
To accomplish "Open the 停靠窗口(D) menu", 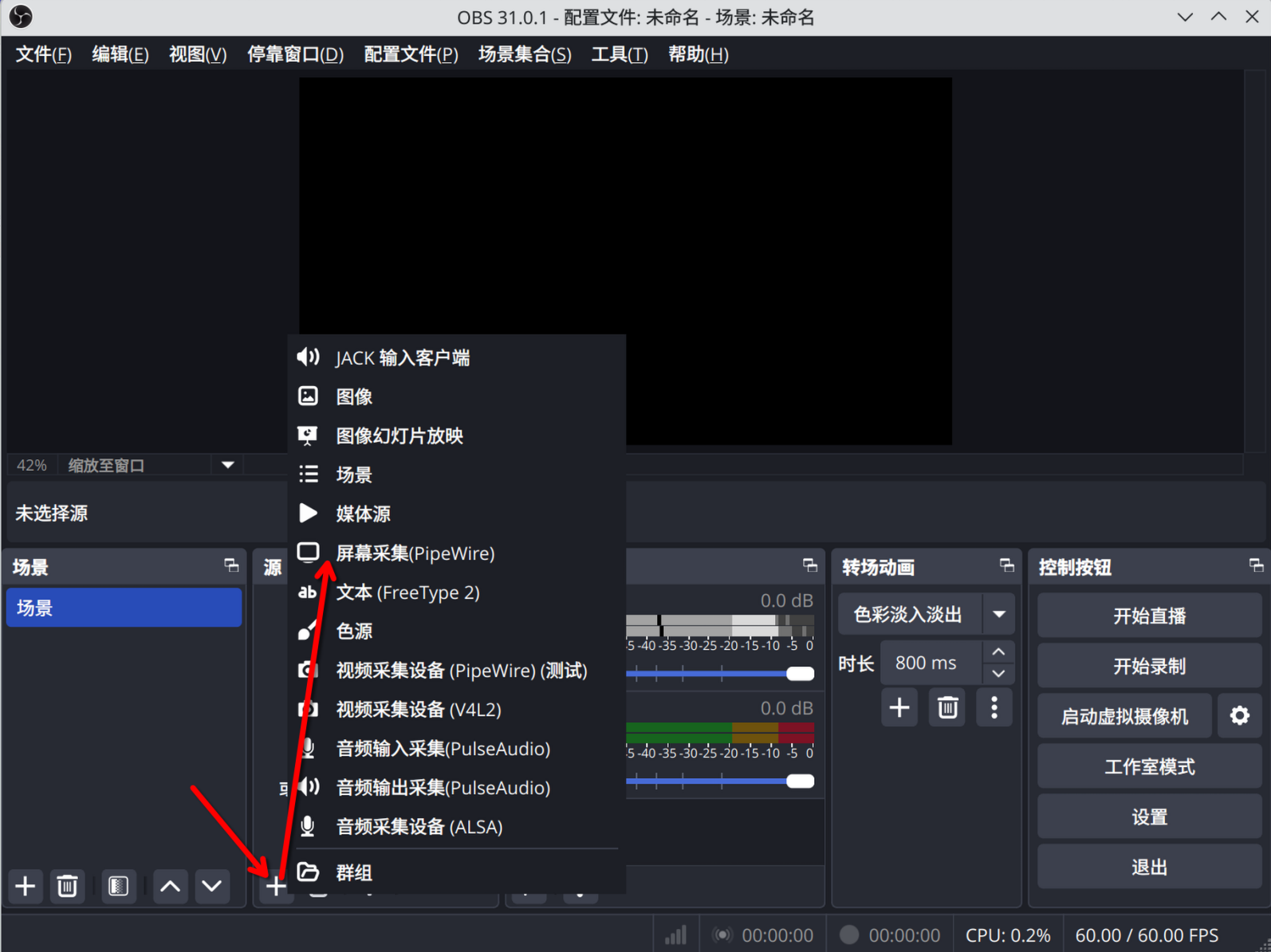I will click(x=295, y=54).
